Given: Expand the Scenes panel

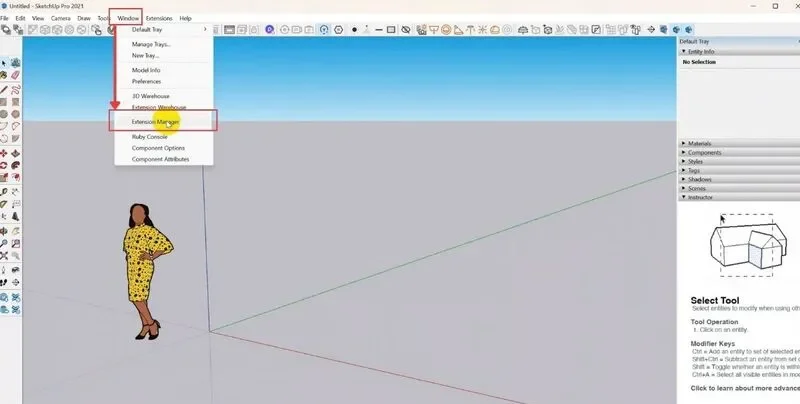Looking at the screenshot, I should pyautogui.click(x=739, y=188).
